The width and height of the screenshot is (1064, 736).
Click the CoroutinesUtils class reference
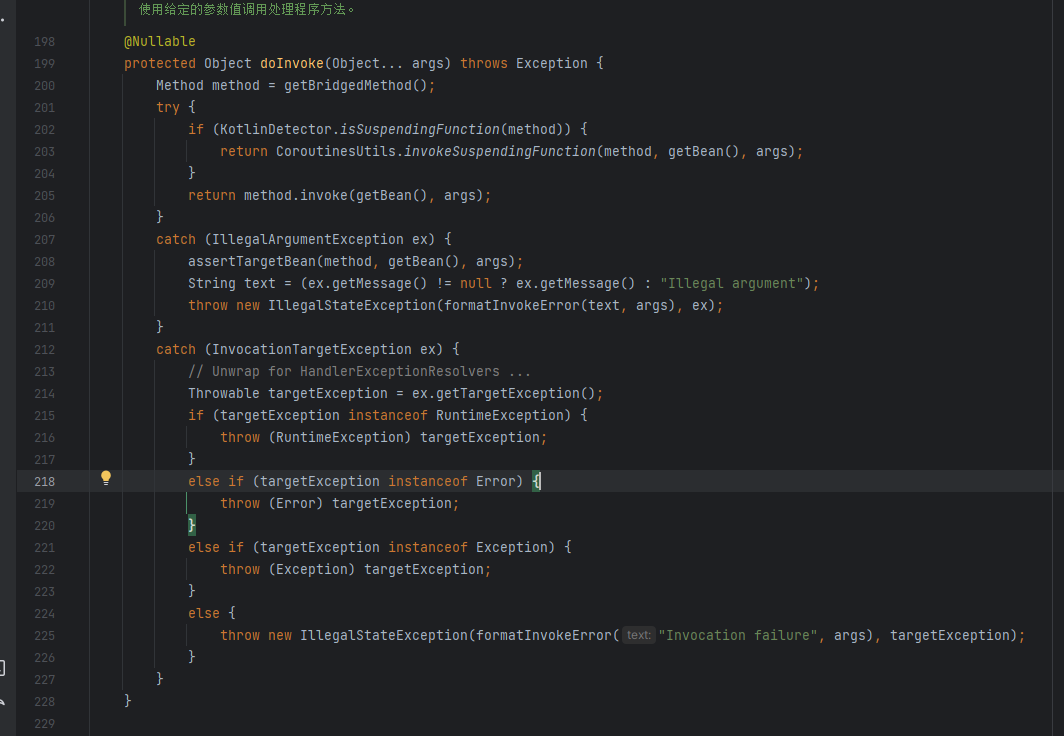coord(335,151)
